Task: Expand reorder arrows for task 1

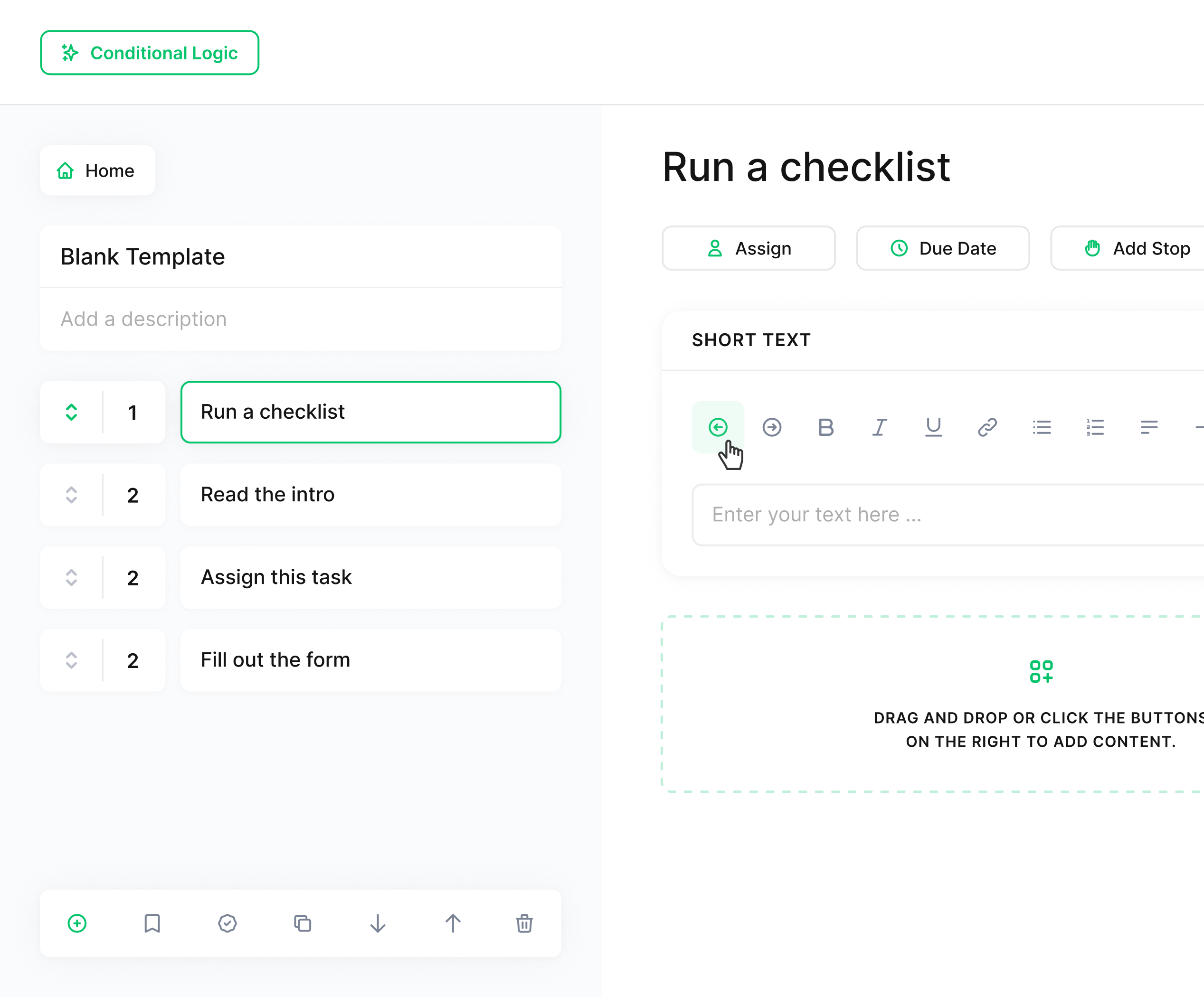Action: click(71, 412)
